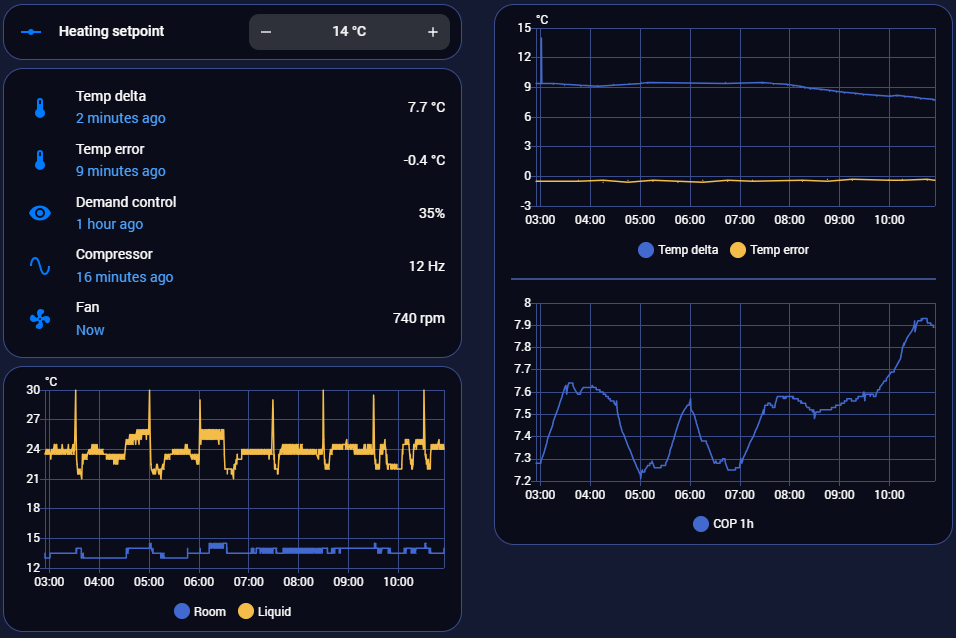Click the Temp delta thermometer icon
Screen dimensions: 956x638
[x=40, y=107]
